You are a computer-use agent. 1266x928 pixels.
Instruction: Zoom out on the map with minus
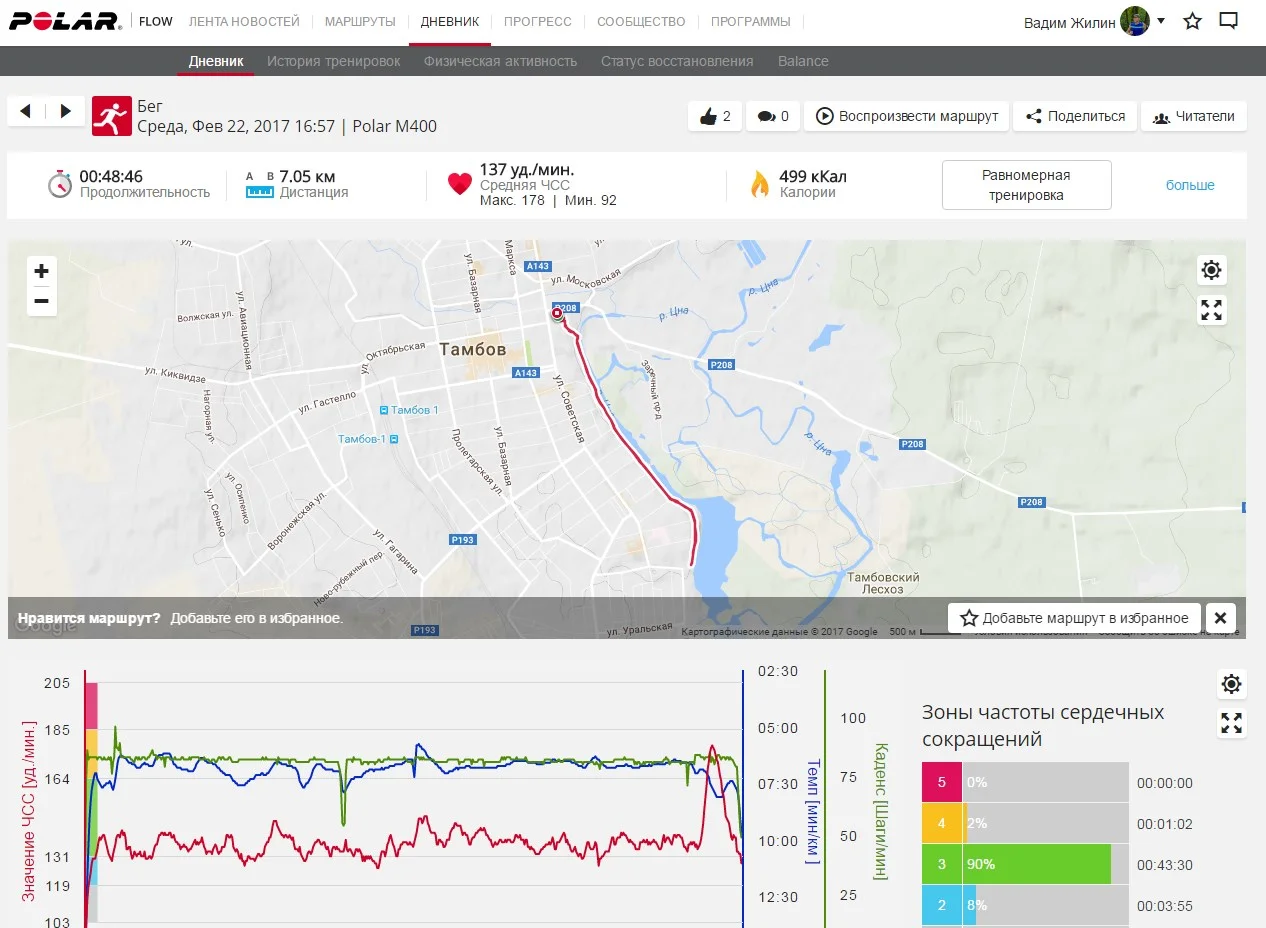pyautogui.click(x=41, y=301)
